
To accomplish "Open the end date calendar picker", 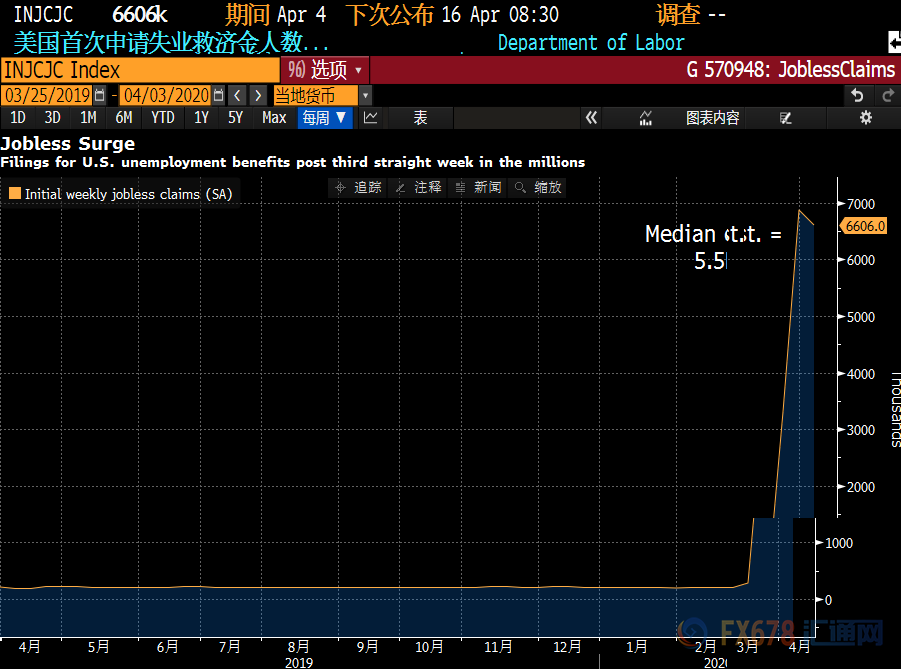I will (217, 95).
